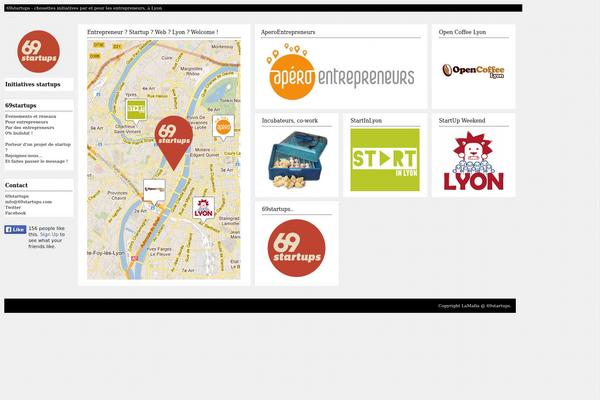Click the 69startups logo in the sidebar
The height and width of the screenshot is (400, 600).
tap(38, 52)
